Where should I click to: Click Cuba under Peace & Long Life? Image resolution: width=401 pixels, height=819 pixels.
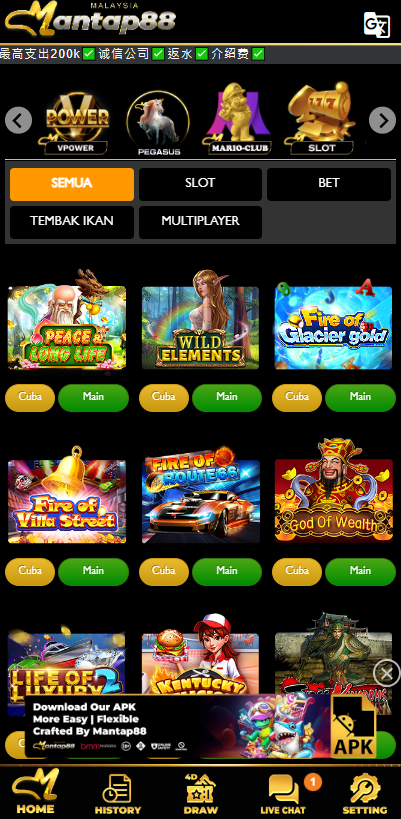[x=30, y=398]
